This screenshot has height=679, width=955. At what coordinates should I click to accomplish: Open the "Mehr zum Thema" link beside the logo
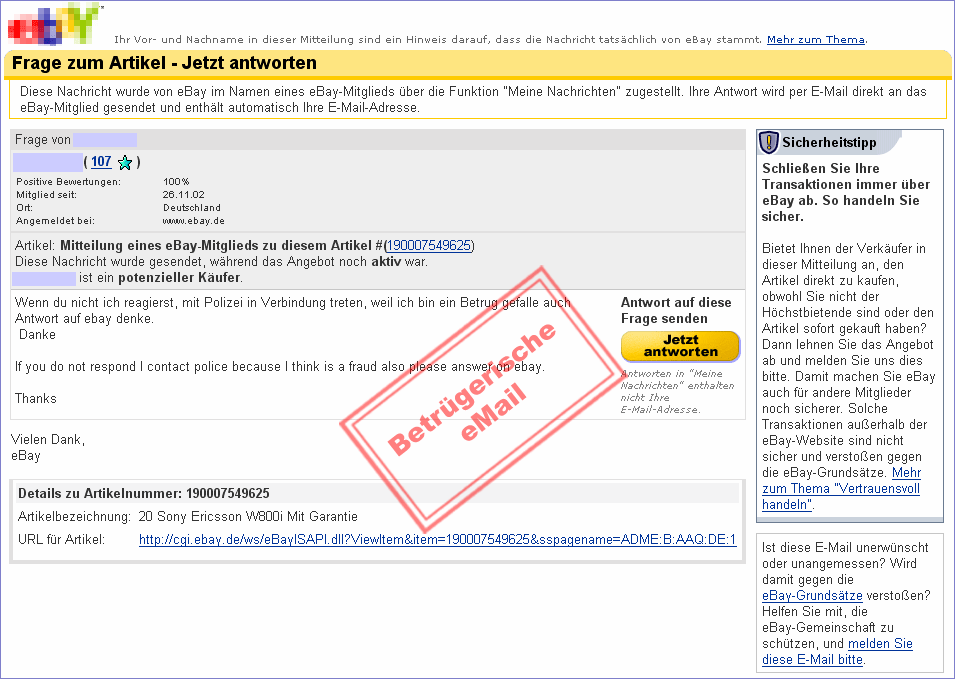pos(816,40)
